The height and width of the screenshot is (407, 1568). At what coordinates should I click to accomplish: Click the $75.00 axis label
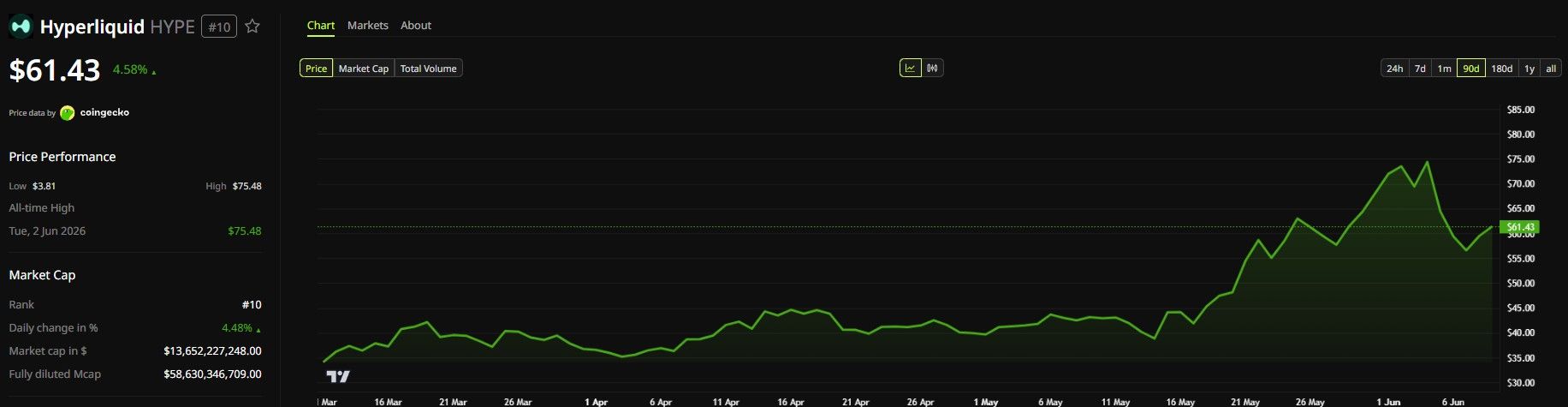(x=1521, y=159)
